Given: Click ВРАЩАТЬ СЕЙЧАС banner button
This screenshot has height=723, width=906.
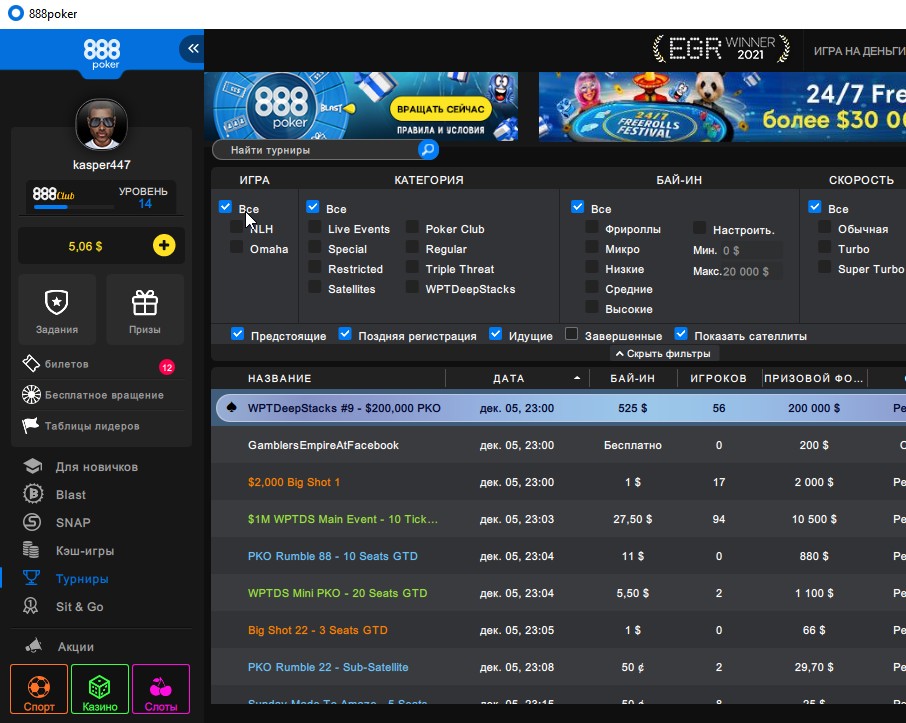Looking at the screenshot, I should (440, 109).
